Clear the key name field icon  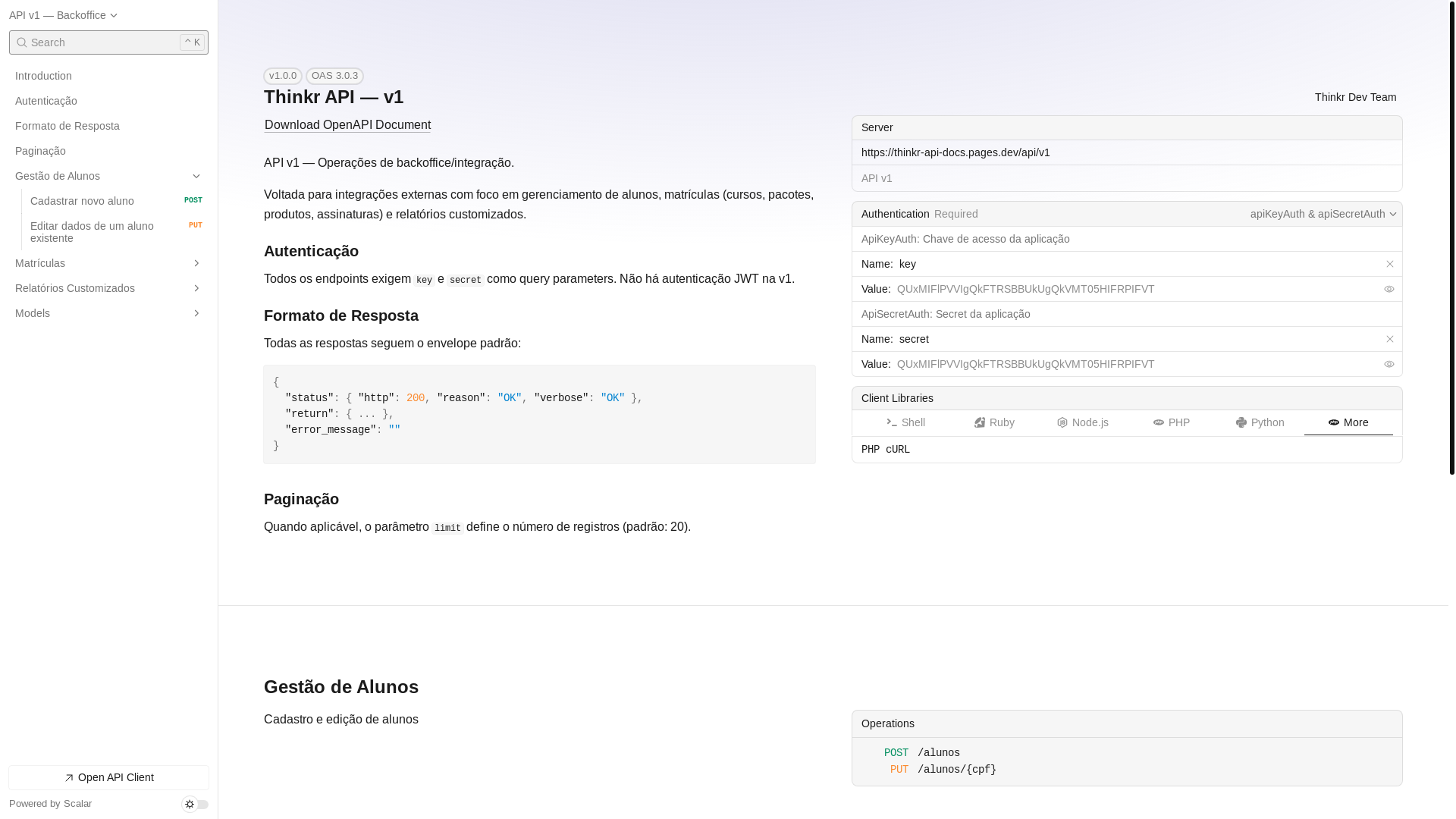point(1390,264)
